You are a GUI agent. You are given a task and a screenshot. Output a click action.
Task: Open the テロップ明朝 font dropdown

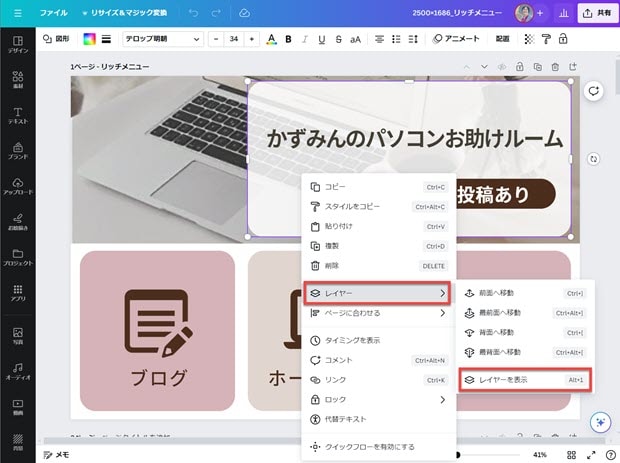click(x=164, y=39)
